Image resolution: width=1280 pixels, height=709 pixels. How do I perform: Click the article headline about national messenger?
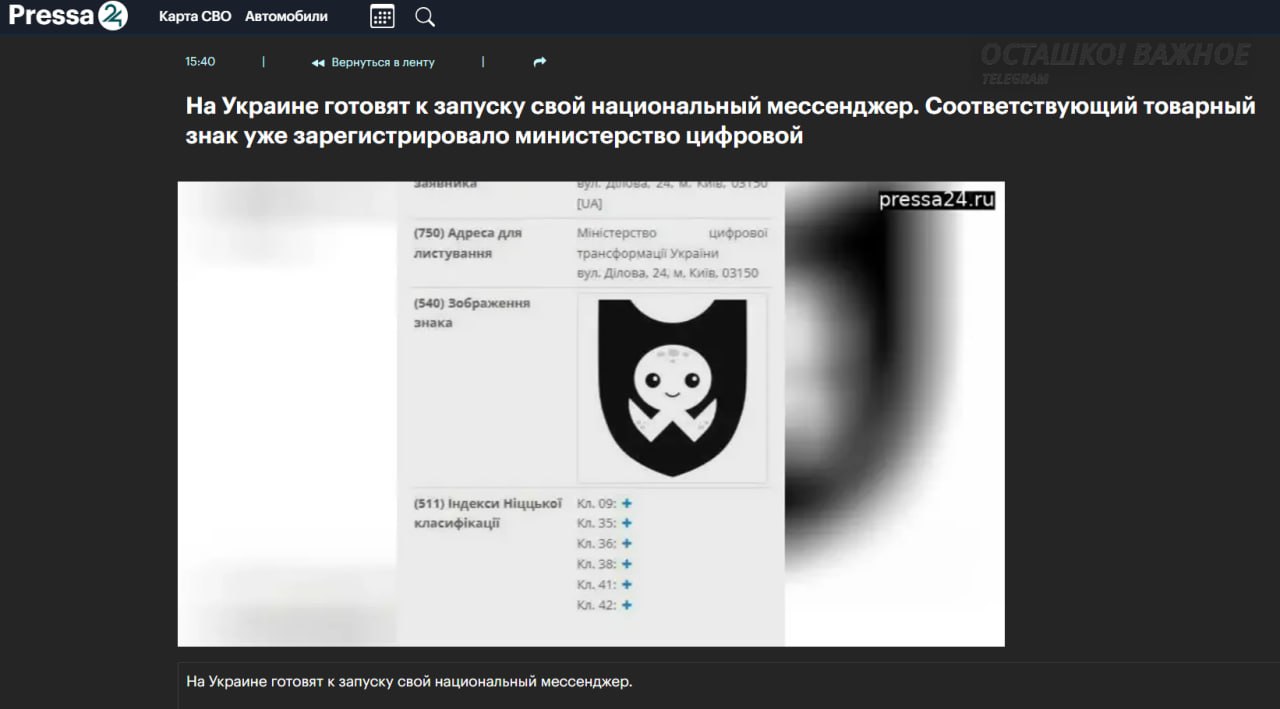(720, 121)
